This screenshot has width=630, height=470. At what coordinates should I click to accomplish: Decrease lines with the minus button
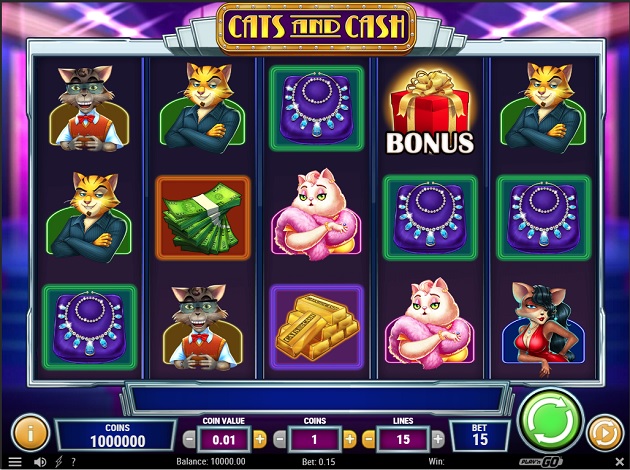tap(368, 439)
